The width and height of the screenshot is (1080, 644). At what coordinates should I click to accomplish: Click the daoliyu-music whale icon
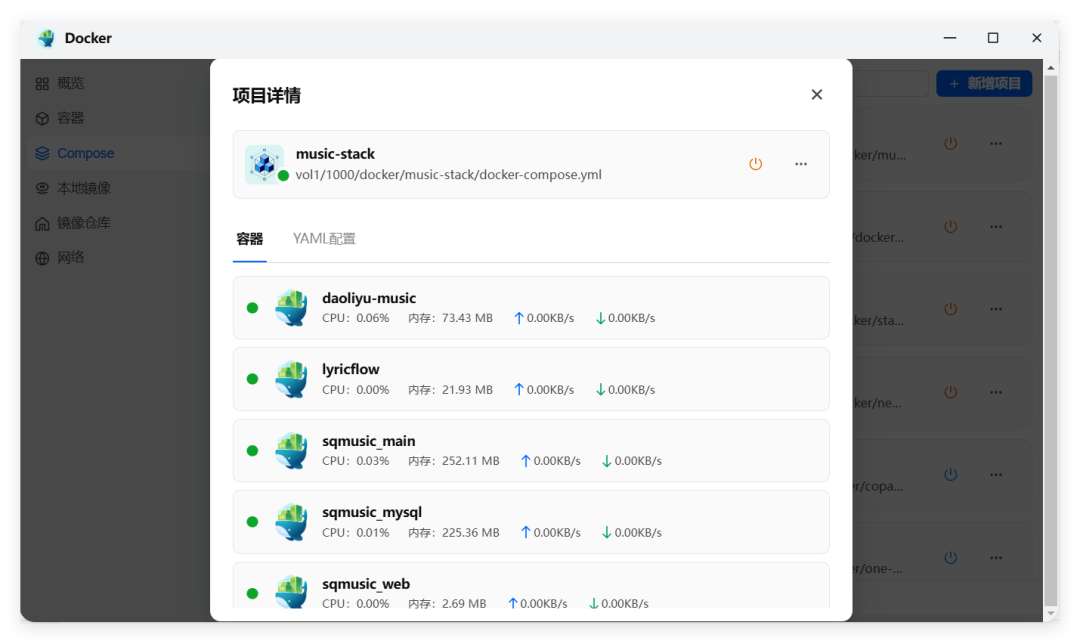(291, 308)
